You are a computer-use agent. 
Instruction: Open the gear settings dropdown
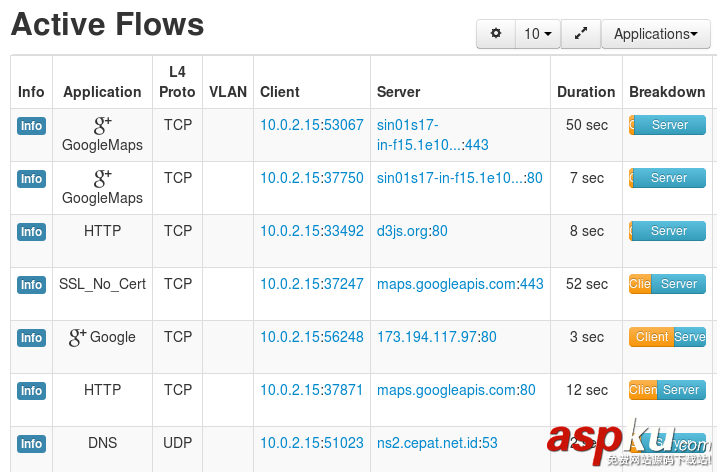coord(496,34)
